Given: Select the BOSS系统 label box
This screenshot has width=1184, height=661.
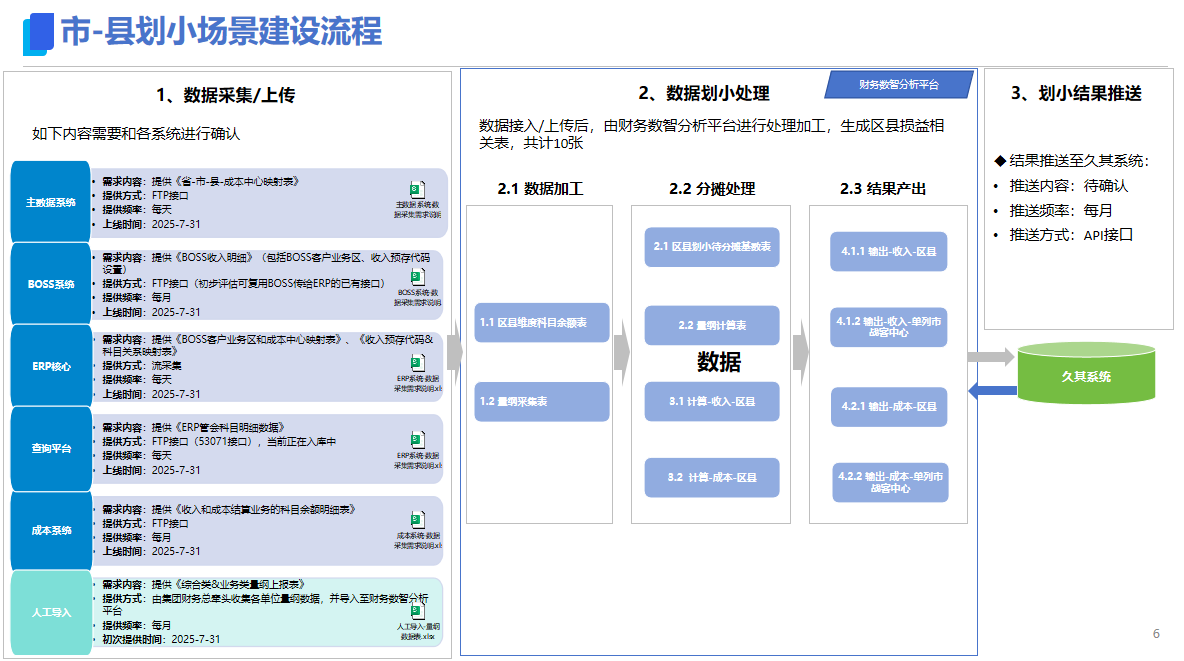Looking at the screenshot, I should [51, 284].
